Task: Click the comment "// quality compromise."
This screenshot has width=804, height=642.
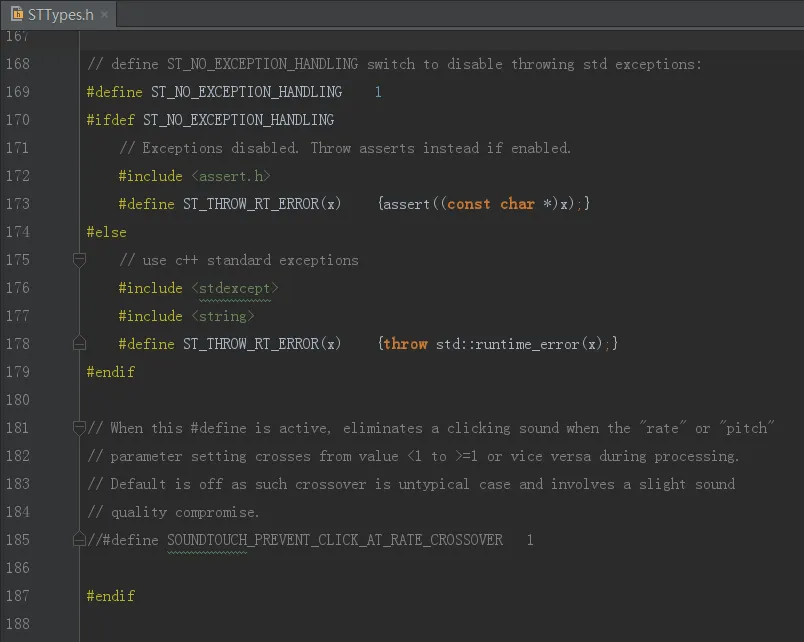Action: click(x=173, y=512)
